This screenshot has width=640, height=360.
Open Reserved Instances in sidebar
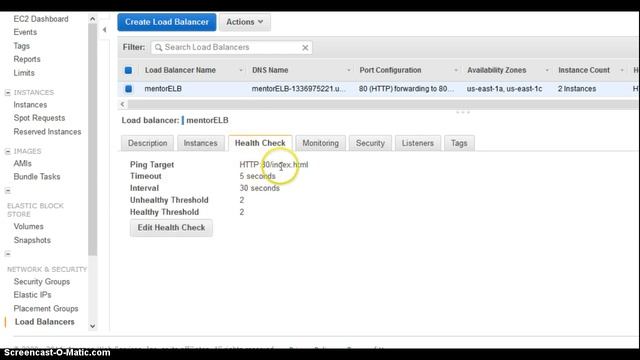(x=47, y=132)
